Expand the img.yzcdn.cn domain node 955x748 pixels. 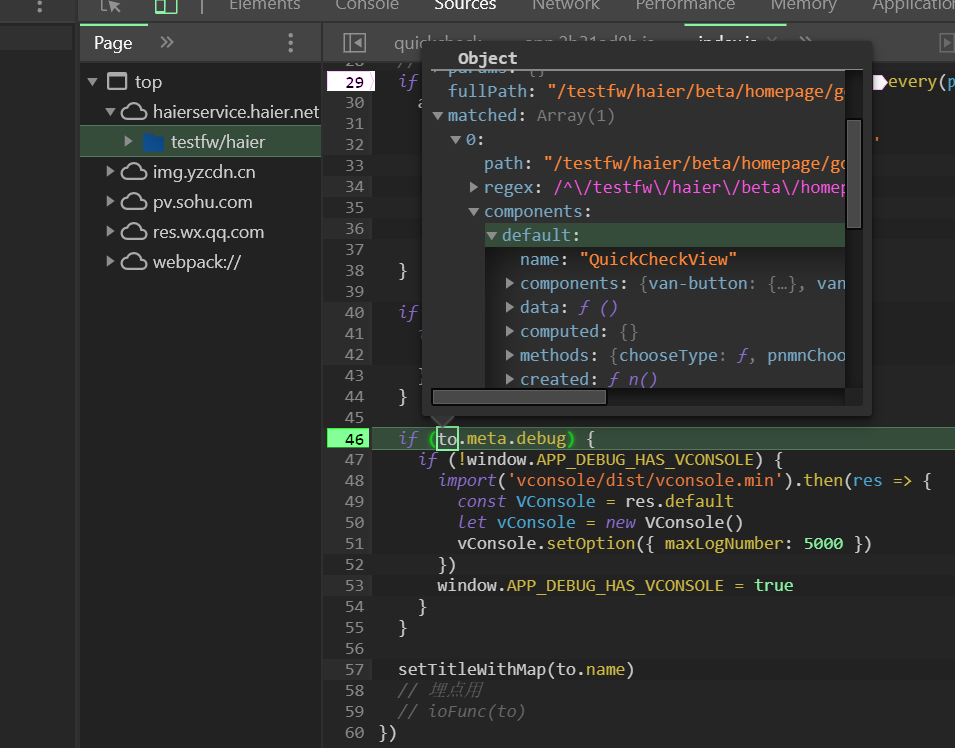click(x=110, y=172)
